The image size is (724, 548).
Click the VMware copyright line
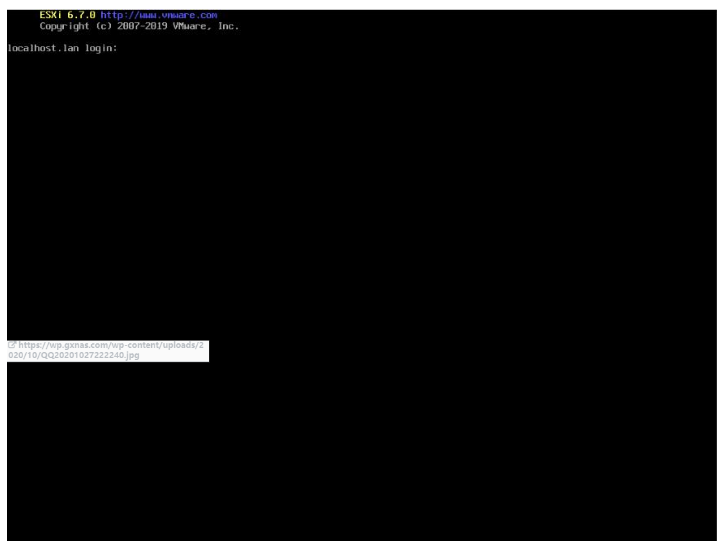(x=139, y=26)
